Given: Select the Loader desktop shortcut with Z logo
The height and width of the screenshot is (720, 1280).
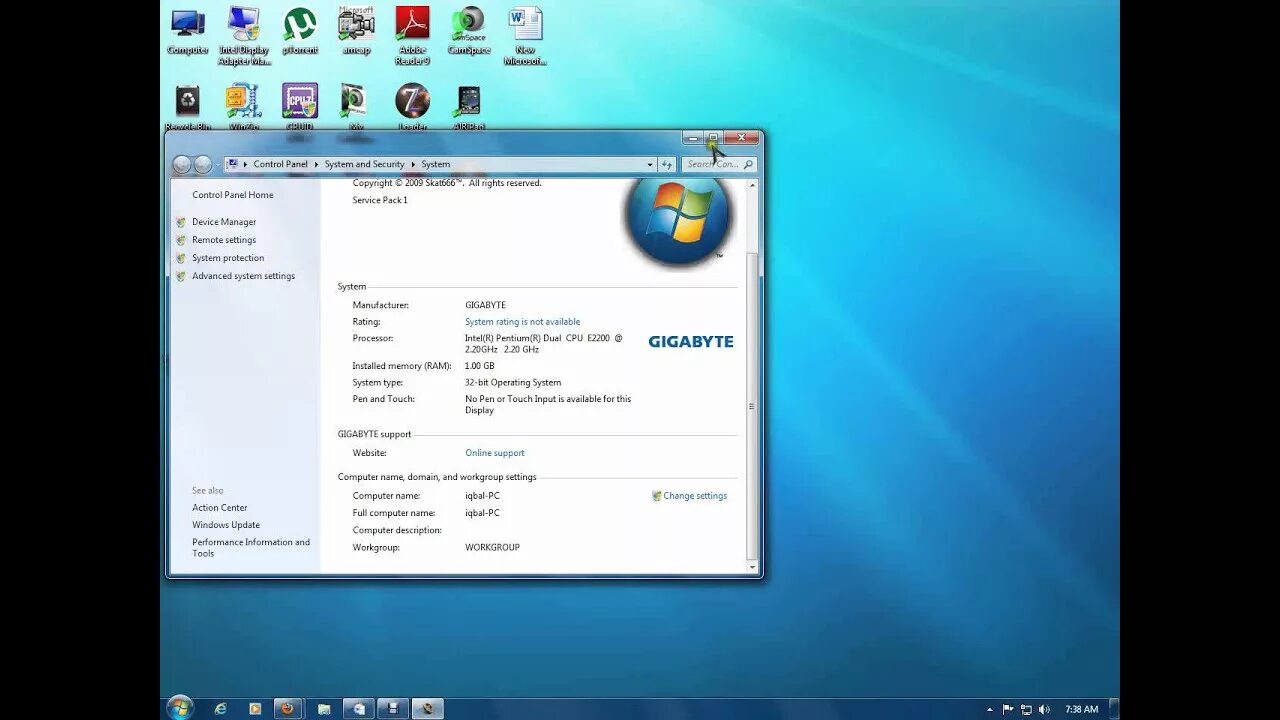Looking at the screenshot, I should point(412,106).
